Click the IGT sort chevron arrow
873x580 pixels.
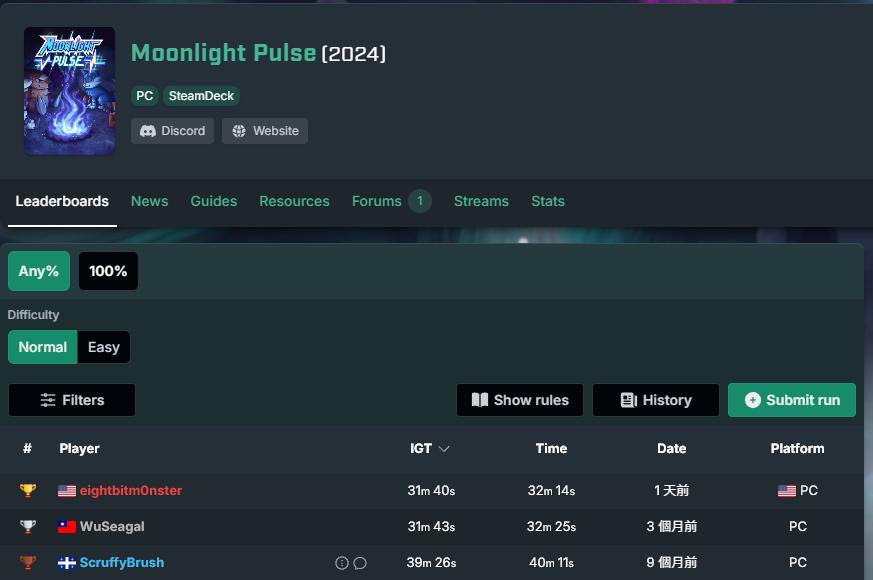(x=444, y=449)
